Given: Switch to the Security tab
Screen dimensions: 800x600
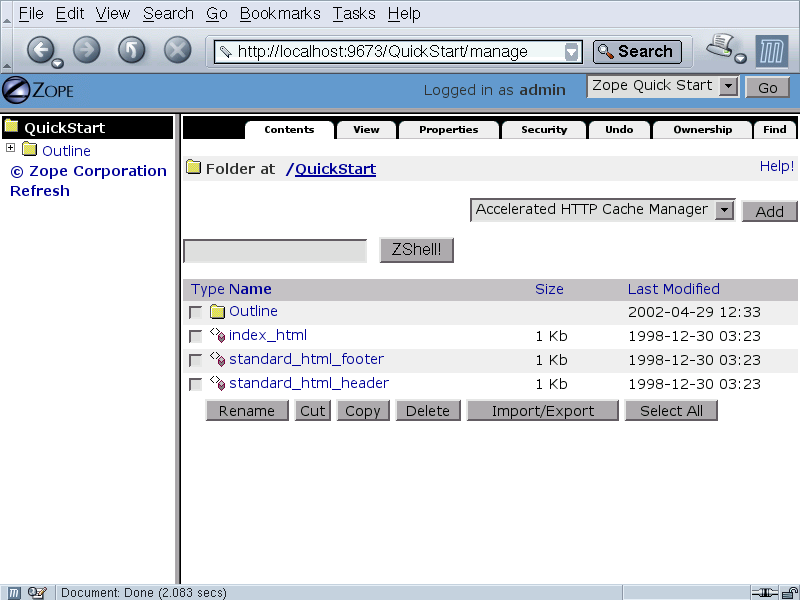Looking at the screenshot, I should (x=543, y=130).
